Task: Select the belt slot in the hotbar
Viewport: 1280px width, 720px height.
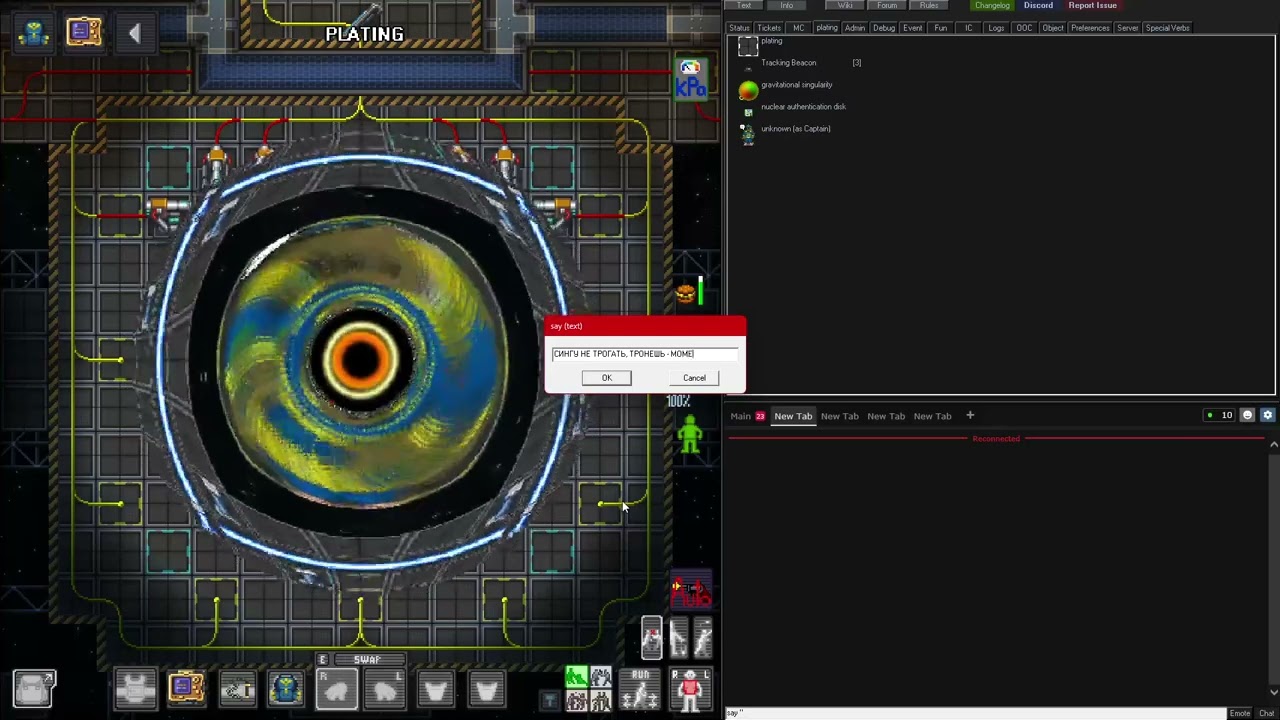Action: (x=237, y=689)
